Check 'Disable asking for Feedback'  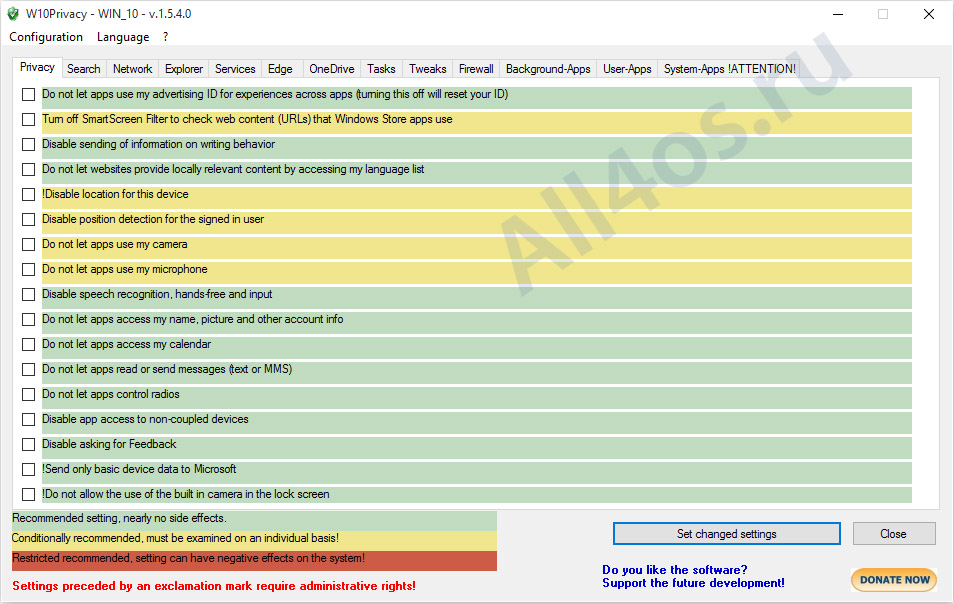[x=29, y=444]
